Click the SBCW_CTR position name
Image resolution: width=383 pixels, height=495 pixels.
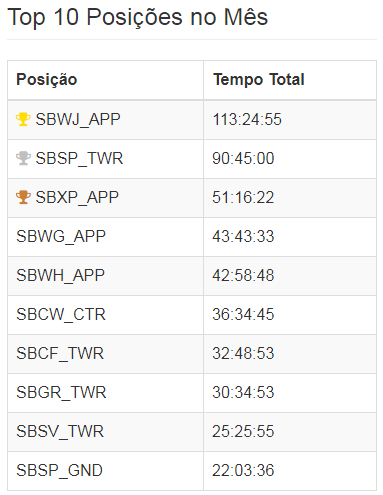61,314
